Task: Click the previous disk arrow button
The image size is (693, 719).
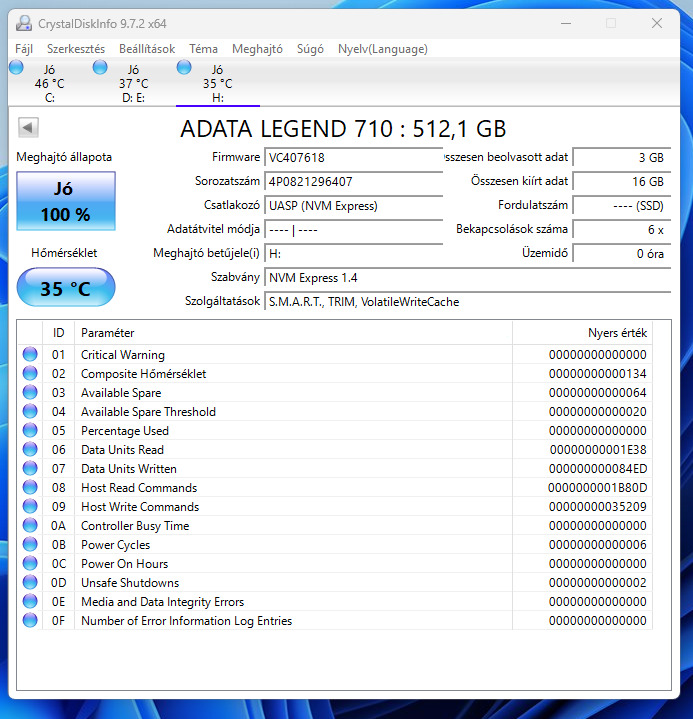Action: 28,127
